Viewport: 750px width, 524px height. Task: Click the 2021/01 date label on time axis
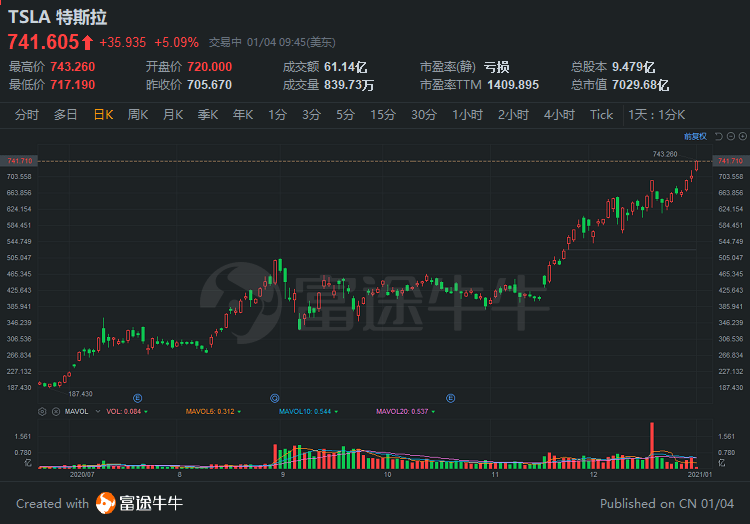pos(700,475)
